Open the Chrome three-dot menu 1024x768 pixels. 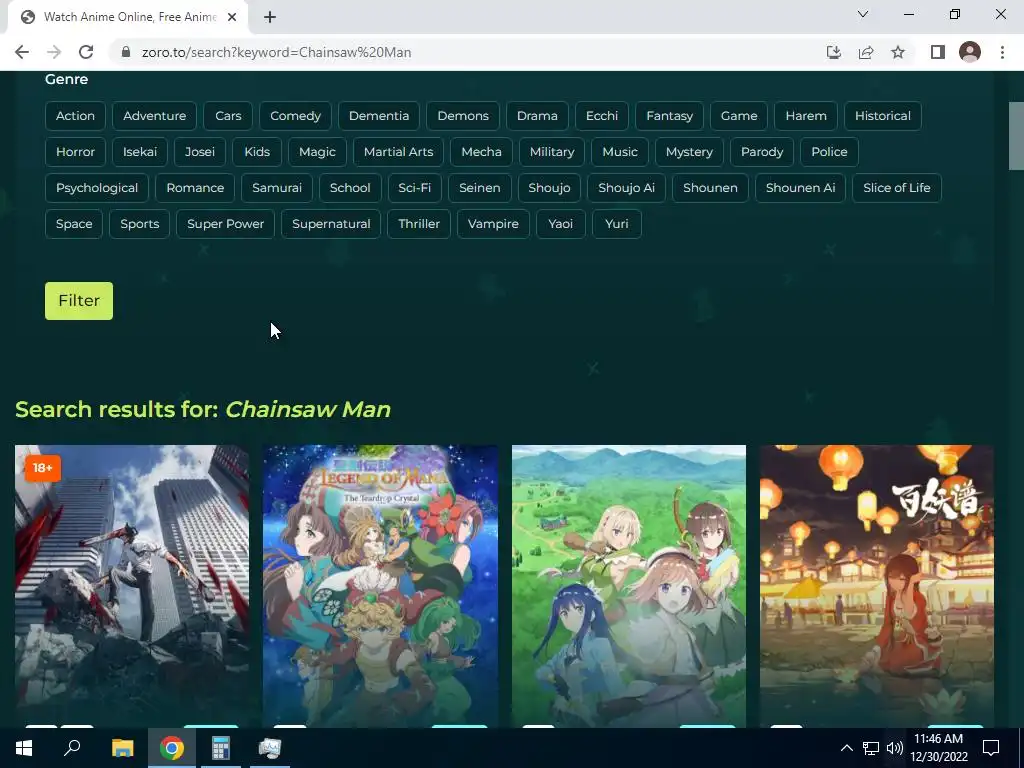[x=1002, y=52]
